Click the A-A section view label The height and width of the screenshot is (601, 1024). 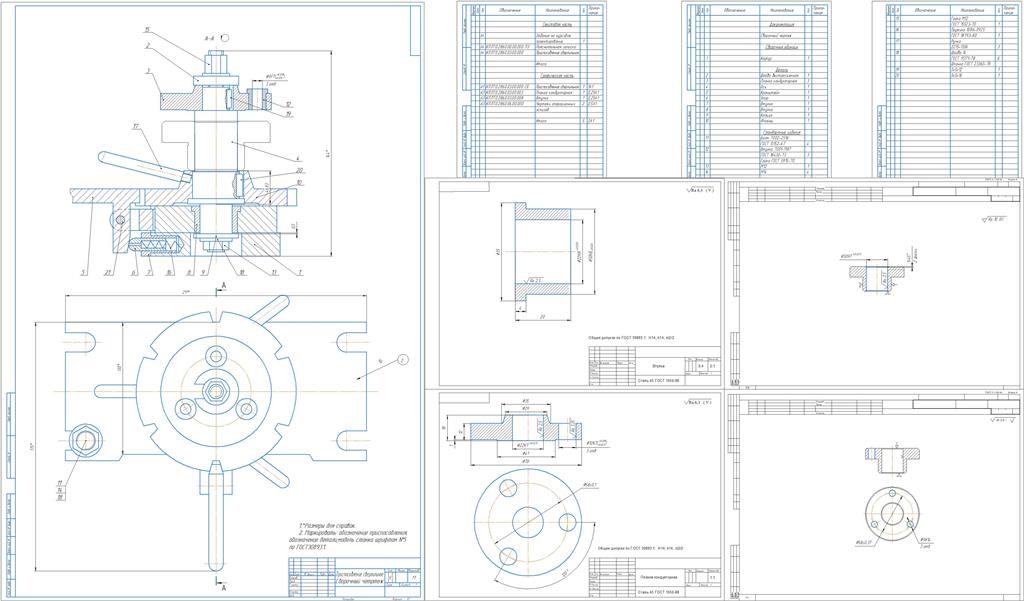(x=210, y=39)
